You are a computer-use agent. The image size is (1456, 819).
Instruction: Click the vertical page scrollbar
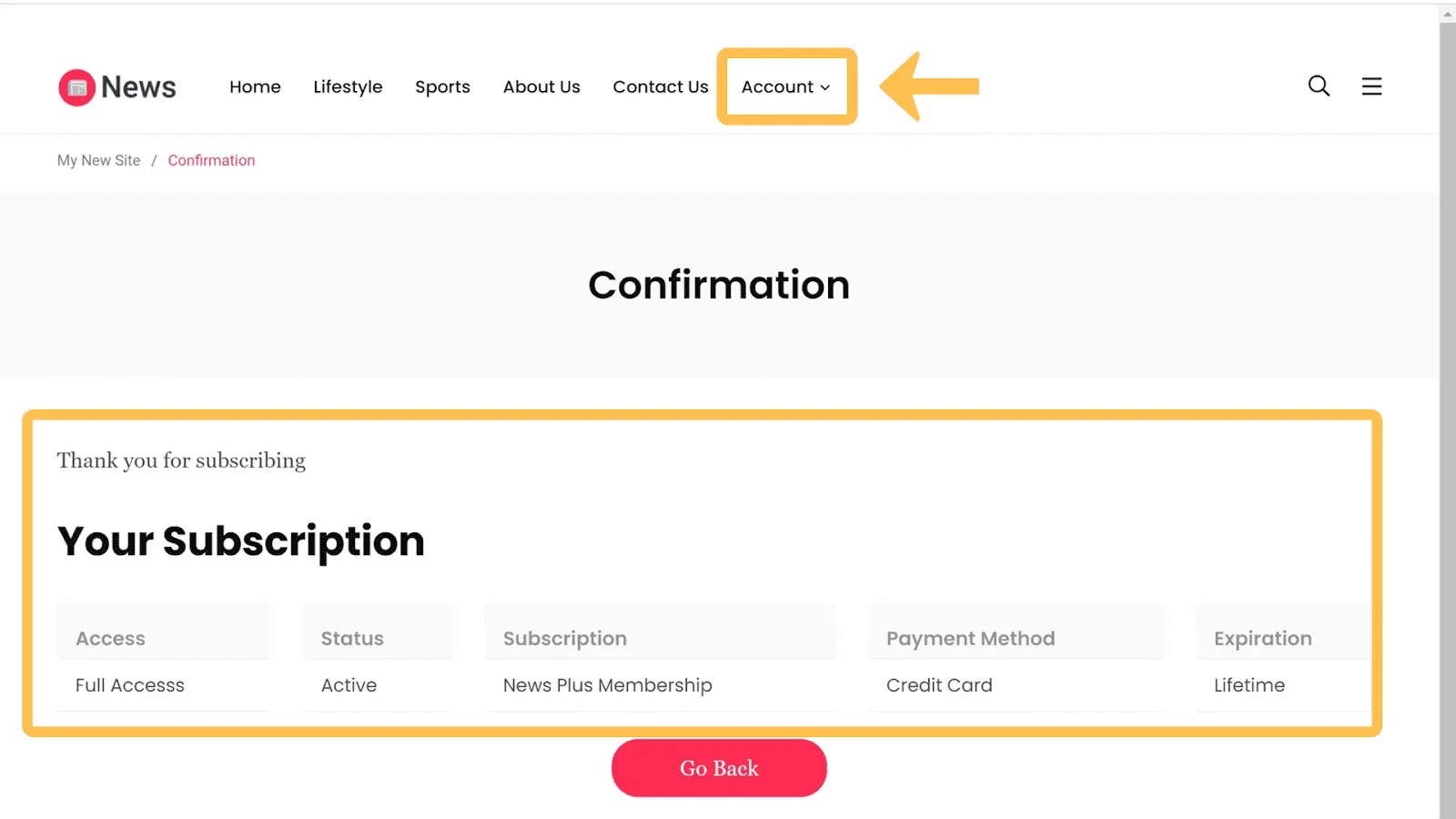pos(1447,409)
